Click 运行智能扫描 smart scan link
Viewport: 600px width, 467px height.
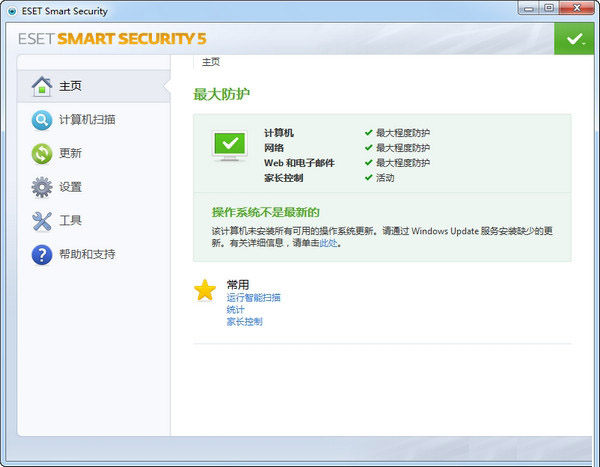pyautogui.click(x=253, y=297)
